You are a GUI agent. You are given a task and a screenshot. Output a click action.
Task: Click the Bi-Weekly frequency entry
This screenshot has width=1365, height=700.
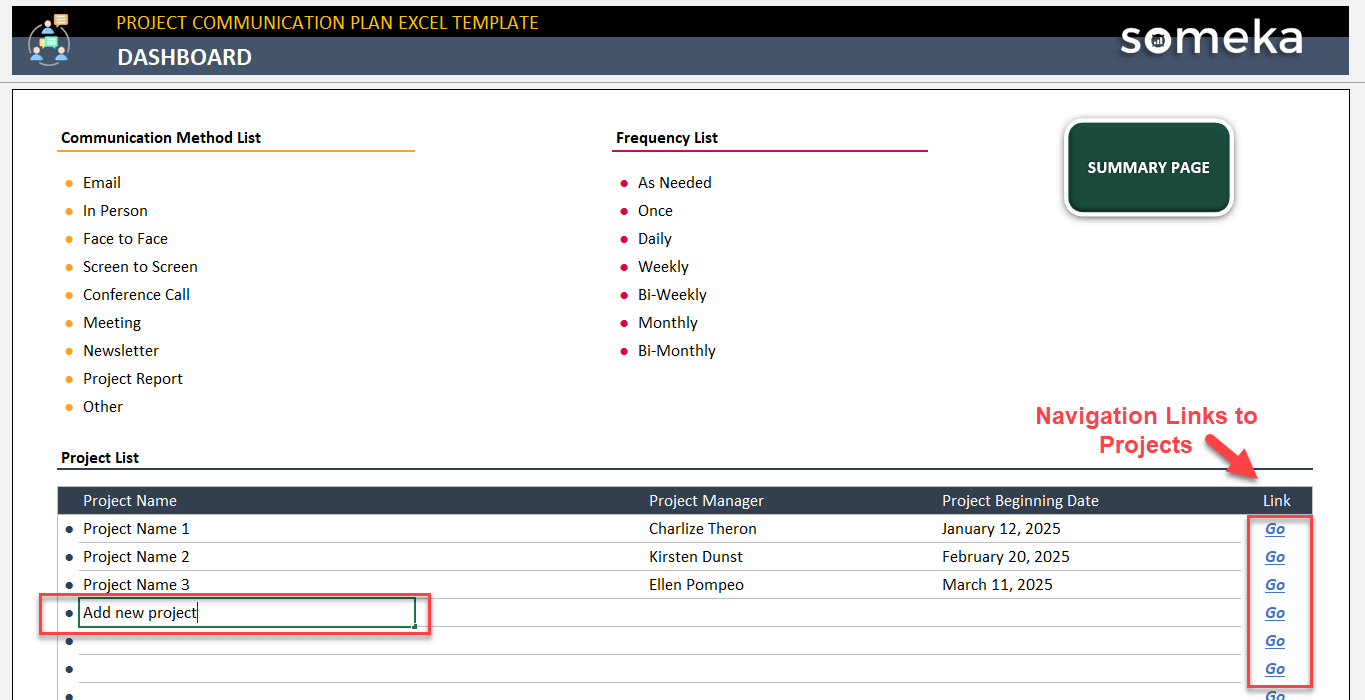coord(672,295)
